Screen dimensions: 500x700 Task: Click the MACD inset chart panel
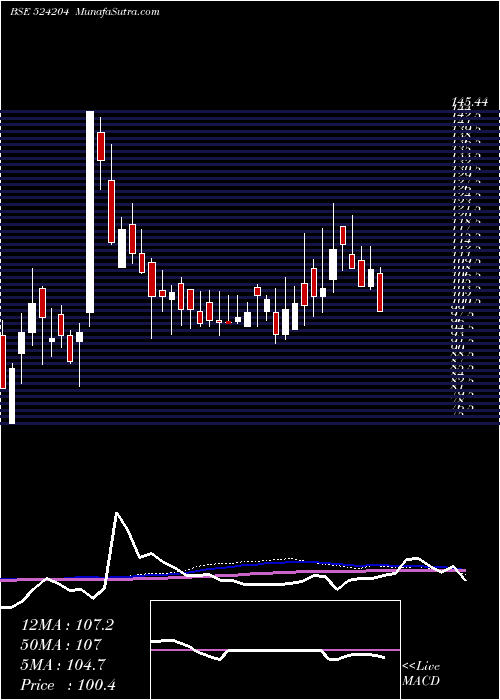coord(275,650)
